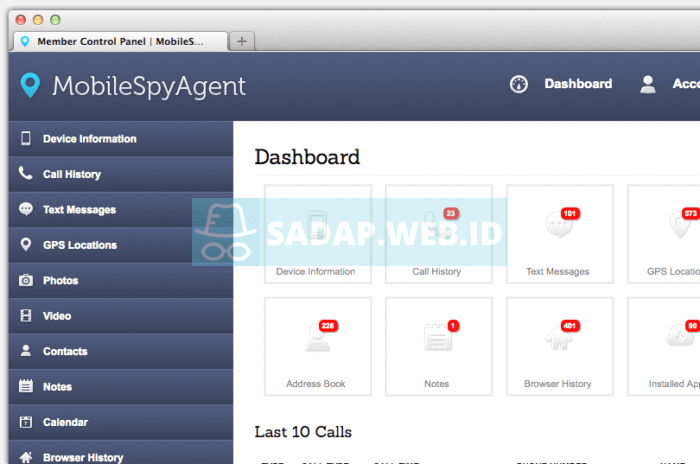This screenshot has width=700, height=464.
Task: Open Device Information in the sidebar
Action: pyautogui.click(x=89, y=139)
